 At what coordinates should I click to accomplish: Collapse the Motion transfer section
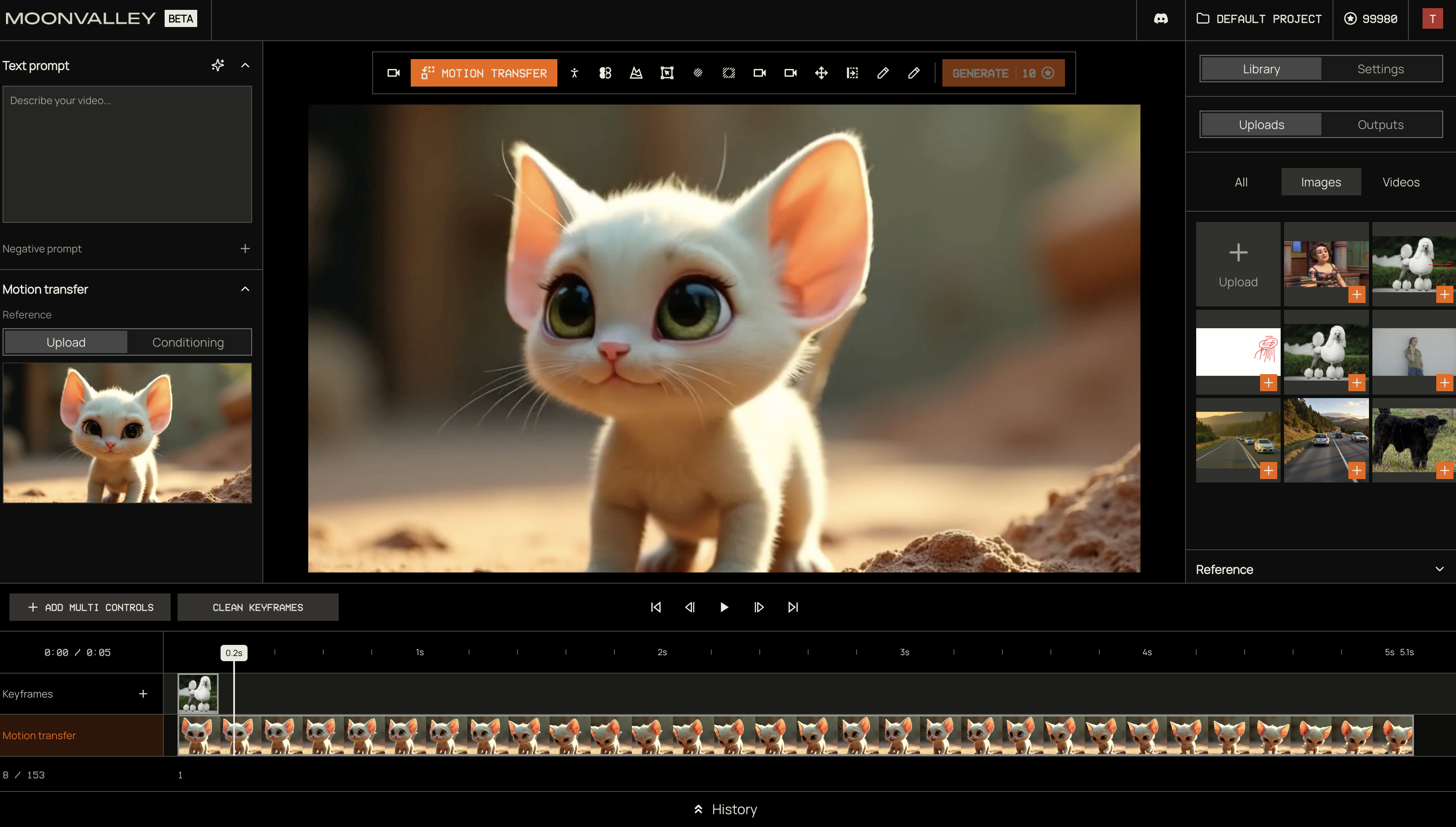point(245,289)
